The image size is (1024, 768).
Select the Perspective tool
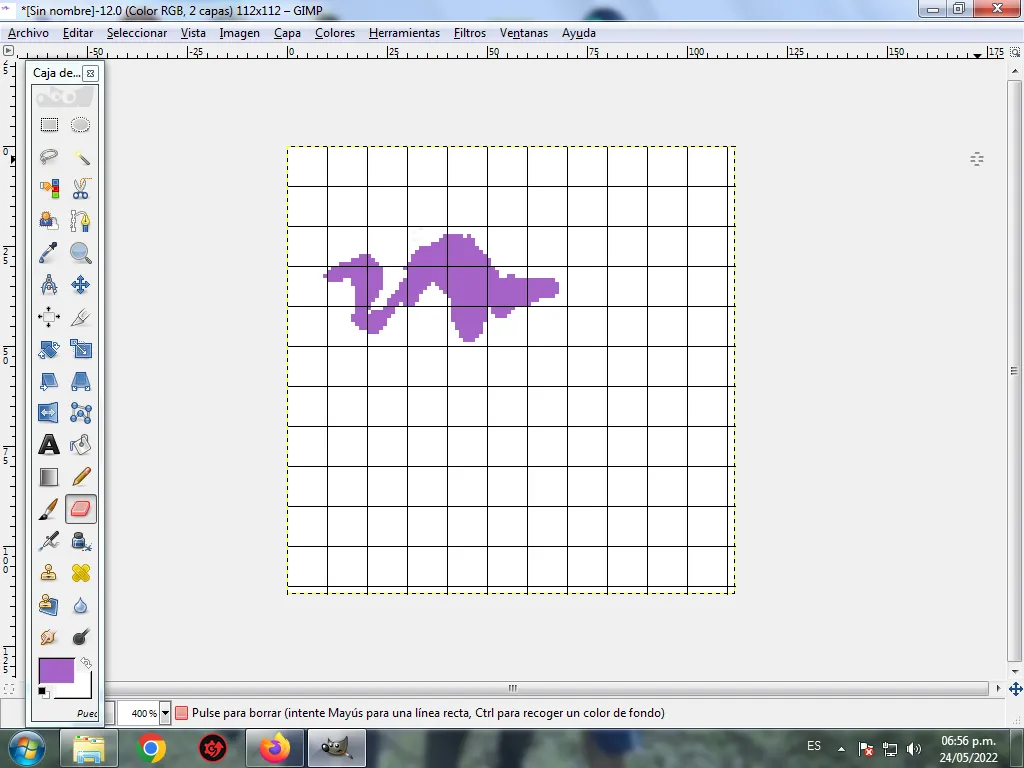(80, 381)
